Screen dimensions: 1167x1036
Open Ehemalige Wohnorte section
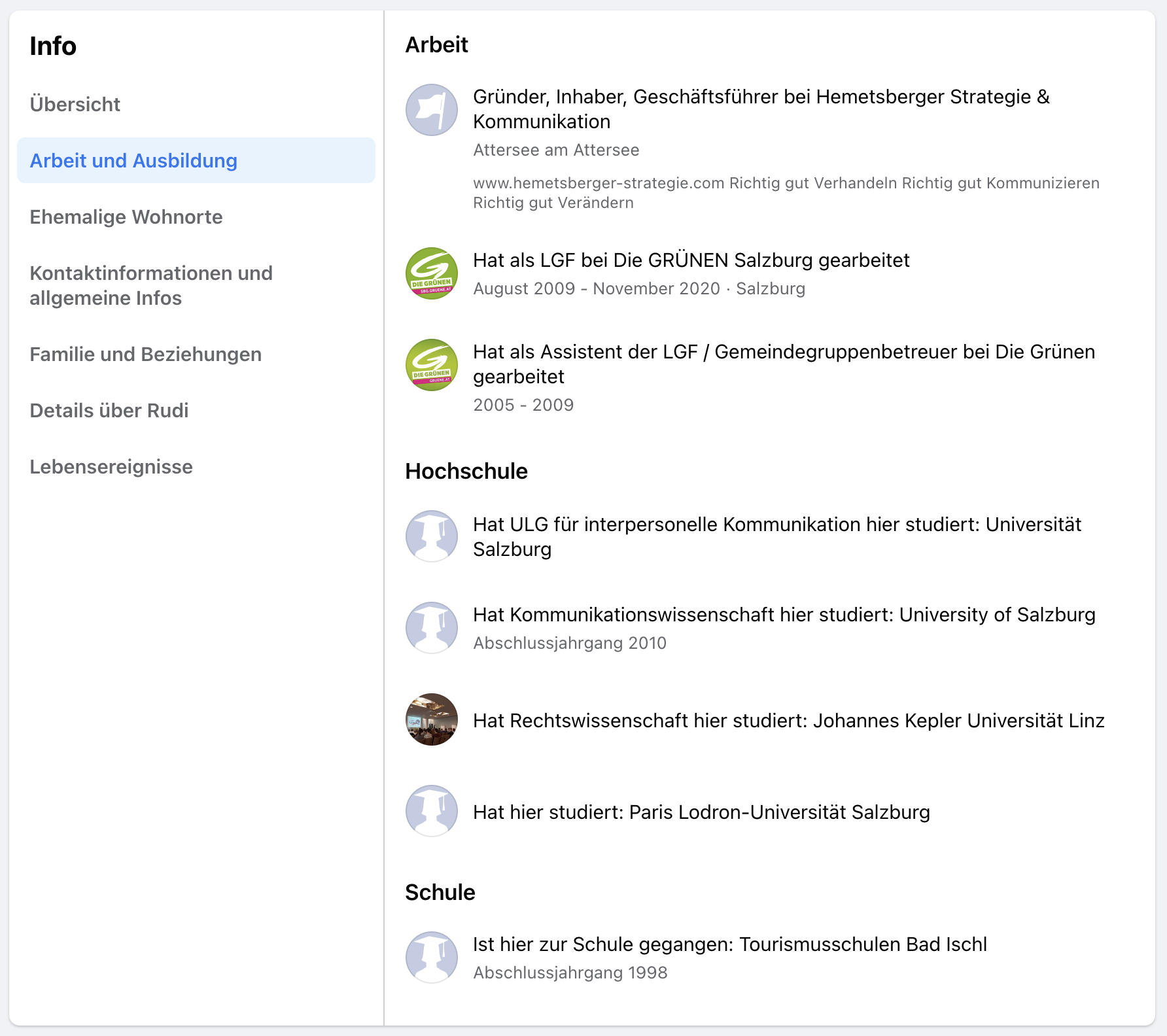(196, 217)
